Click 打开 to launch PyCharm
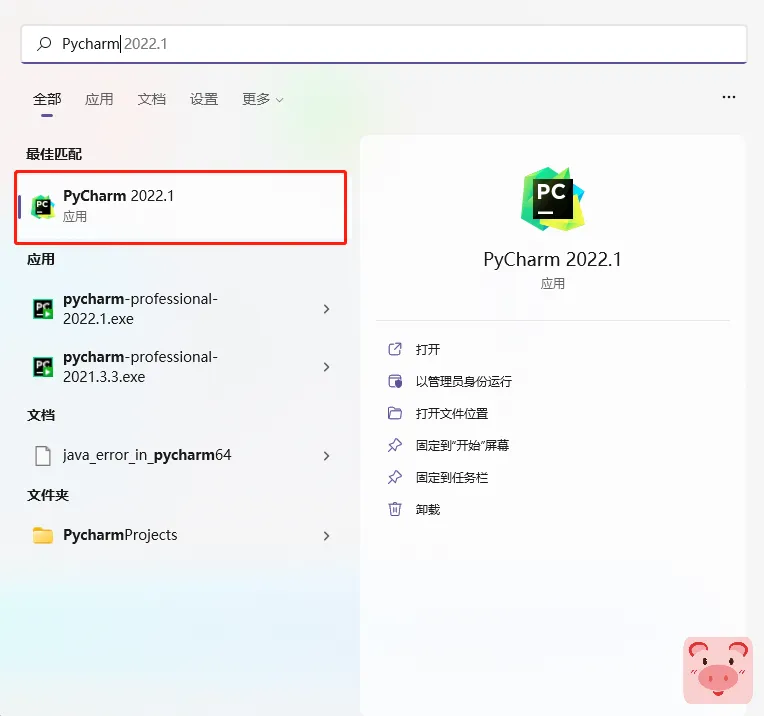The height and width of the screenshot is (716, 764). pos(428,349)
